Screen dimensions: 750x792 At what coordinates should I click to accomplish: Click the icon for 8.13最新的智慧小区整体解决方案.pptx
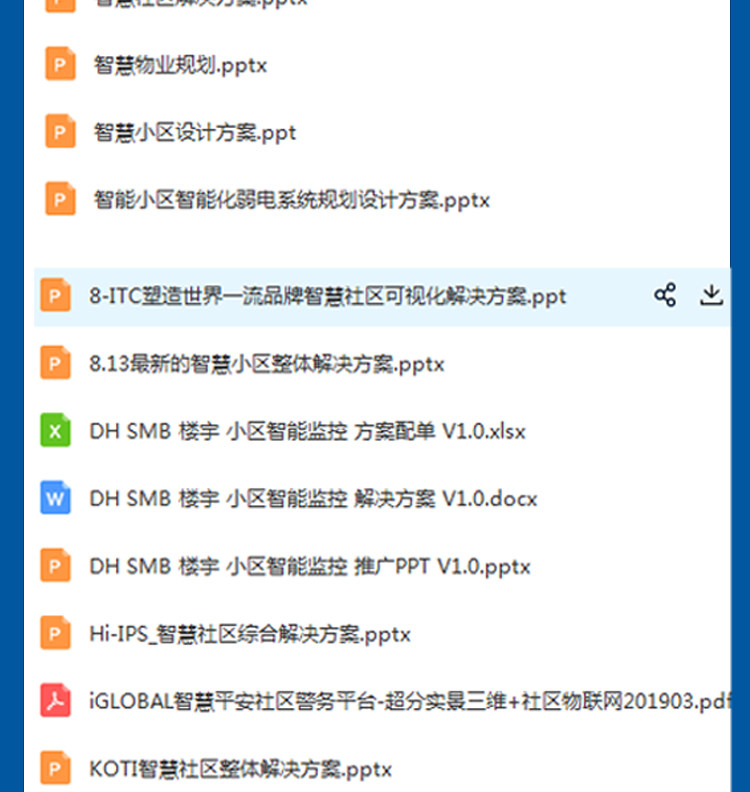click(x=56, y=363)
